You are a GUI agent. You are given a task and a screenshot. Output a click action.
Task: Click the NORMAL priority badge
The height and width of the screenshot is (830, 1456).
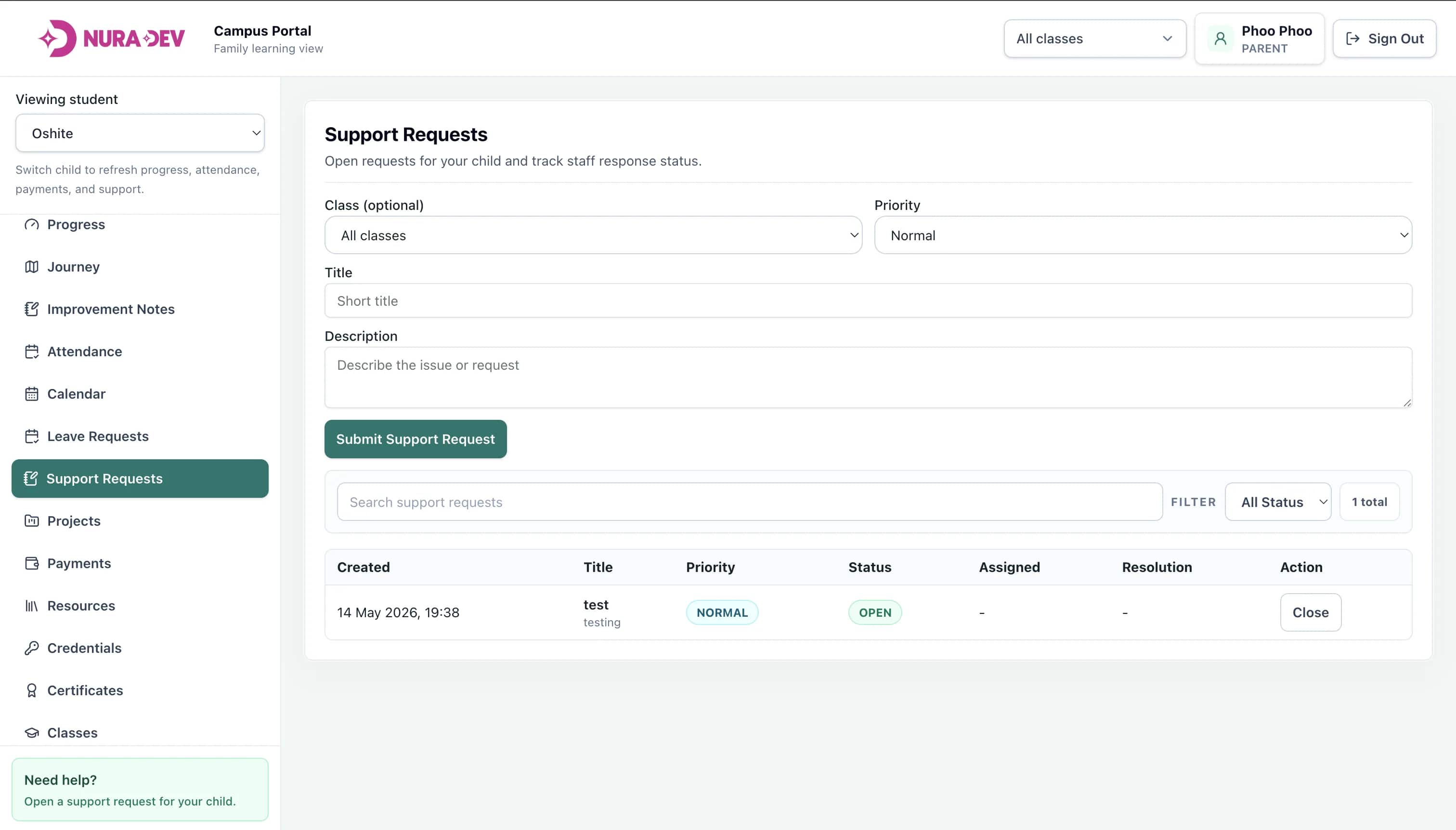coord(722,612)
